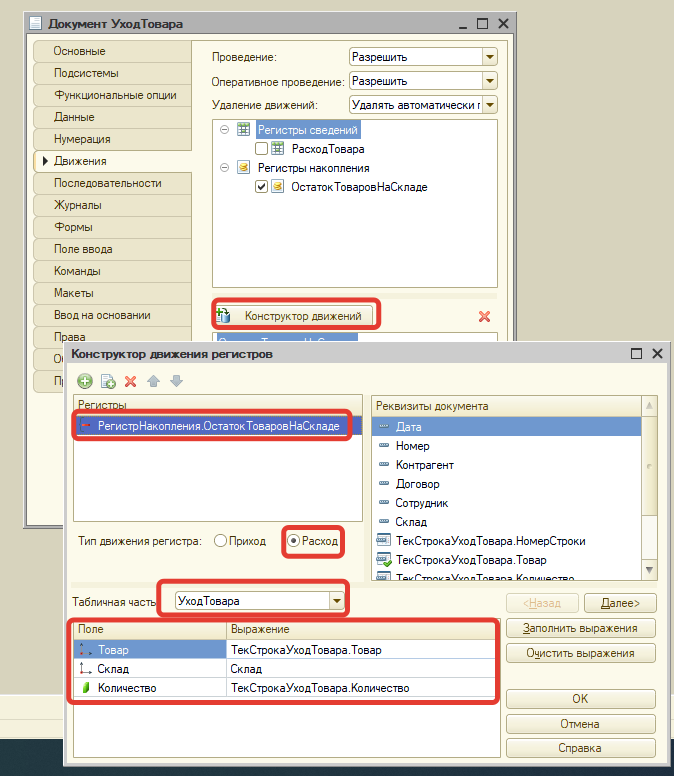
Task: Open the Команды tab
Action: 112,271
